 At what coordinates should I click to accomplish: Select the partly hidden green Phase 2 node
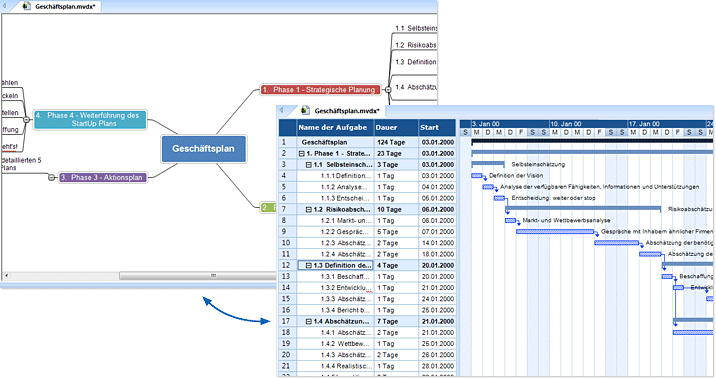268,207
